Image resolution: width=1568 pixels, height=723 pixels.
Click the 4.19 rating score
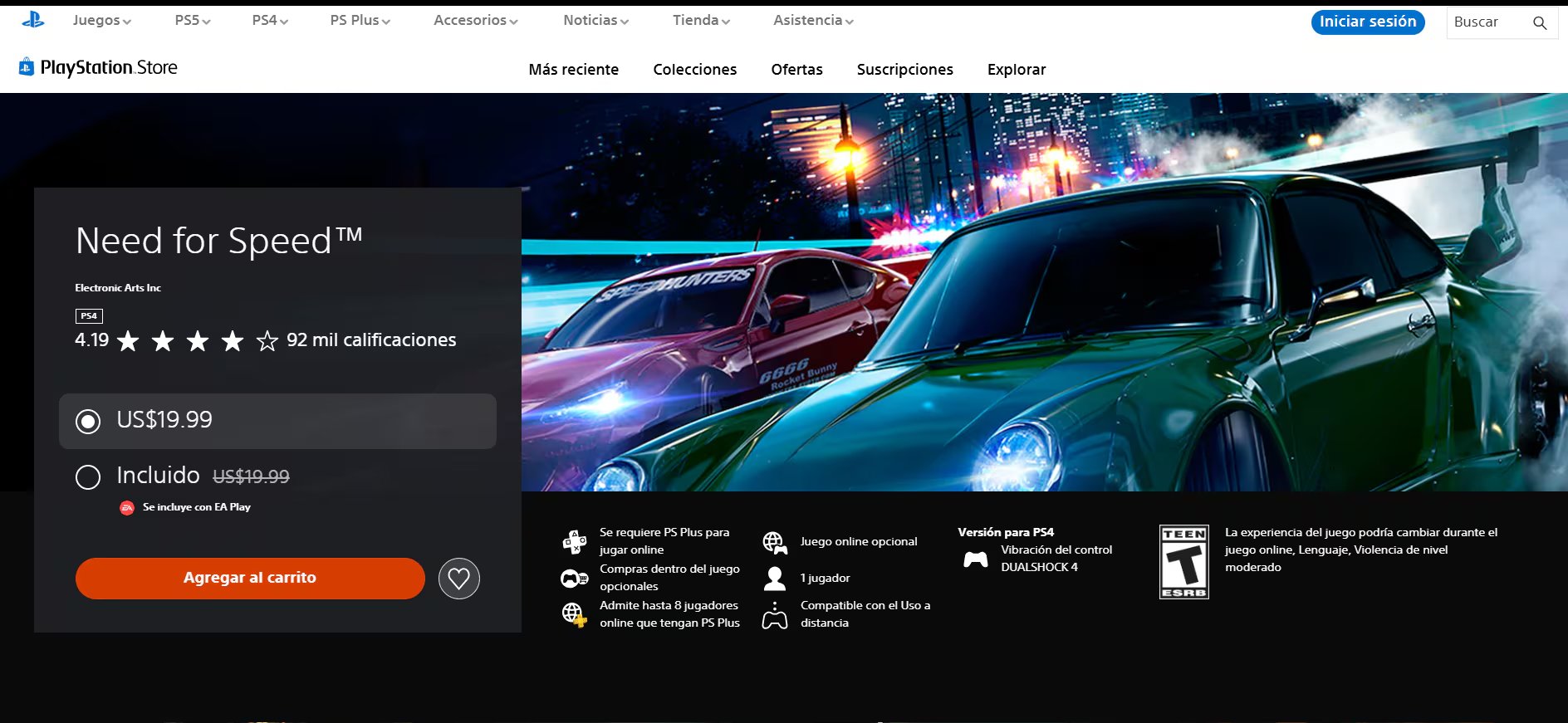[91, 340]
